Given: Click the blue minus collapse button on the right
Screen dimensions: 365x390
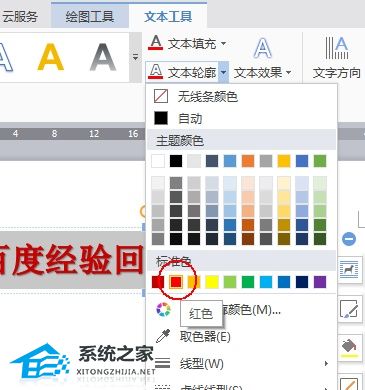Looking at the screenshot, I should pyautogui.click(x=349, y=239).
